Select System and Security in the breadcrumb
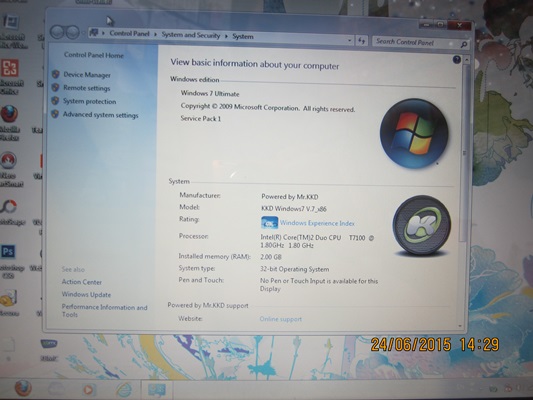 [x=191, y=35]
